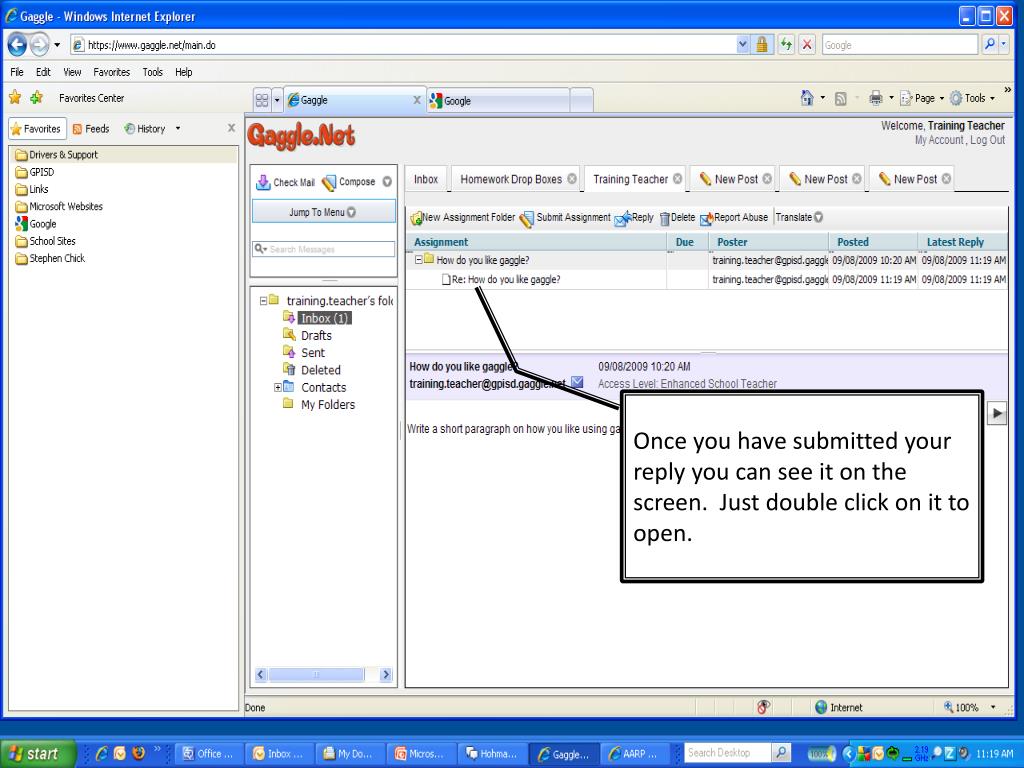Click the right arrow panel button

(997, 413)
